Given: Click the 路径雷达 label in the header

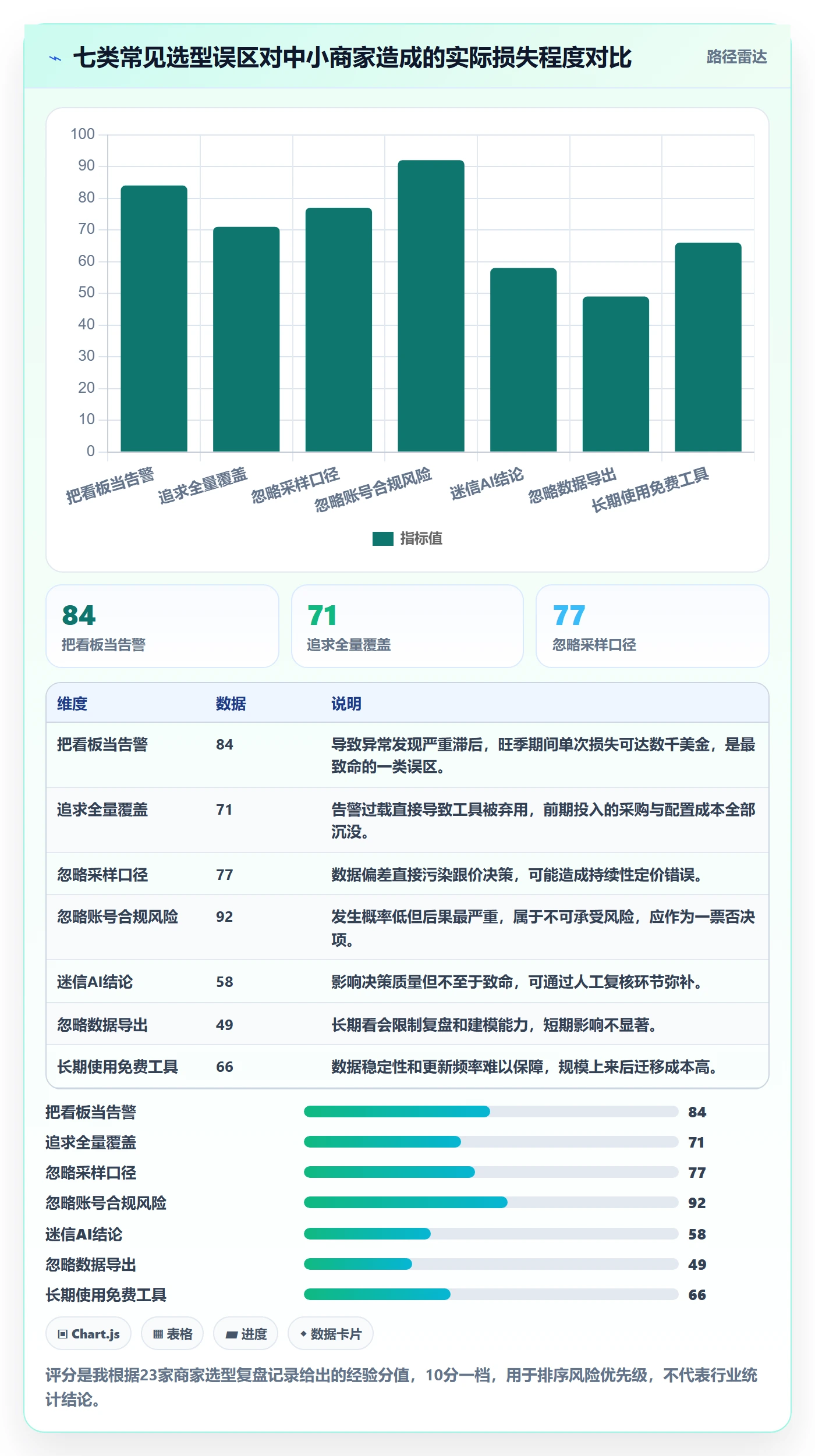Looking at the screenshot, I should point(736,57).
